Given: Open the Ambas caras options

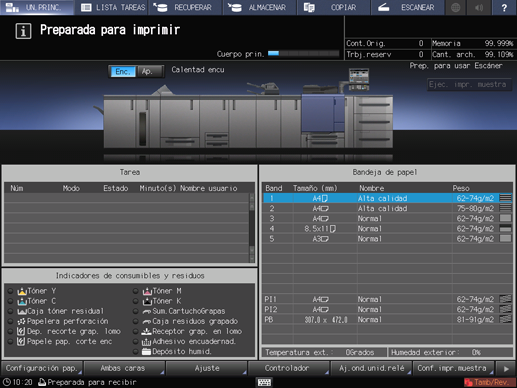Looking at the screenshot, I should 124,368.
